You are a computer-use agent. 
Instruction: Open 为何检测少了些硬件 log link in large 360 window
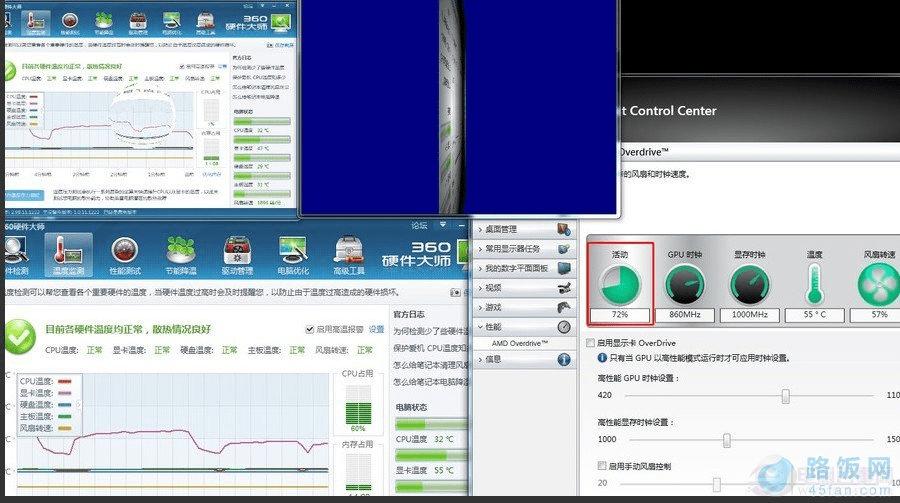(x=430, y=331)
